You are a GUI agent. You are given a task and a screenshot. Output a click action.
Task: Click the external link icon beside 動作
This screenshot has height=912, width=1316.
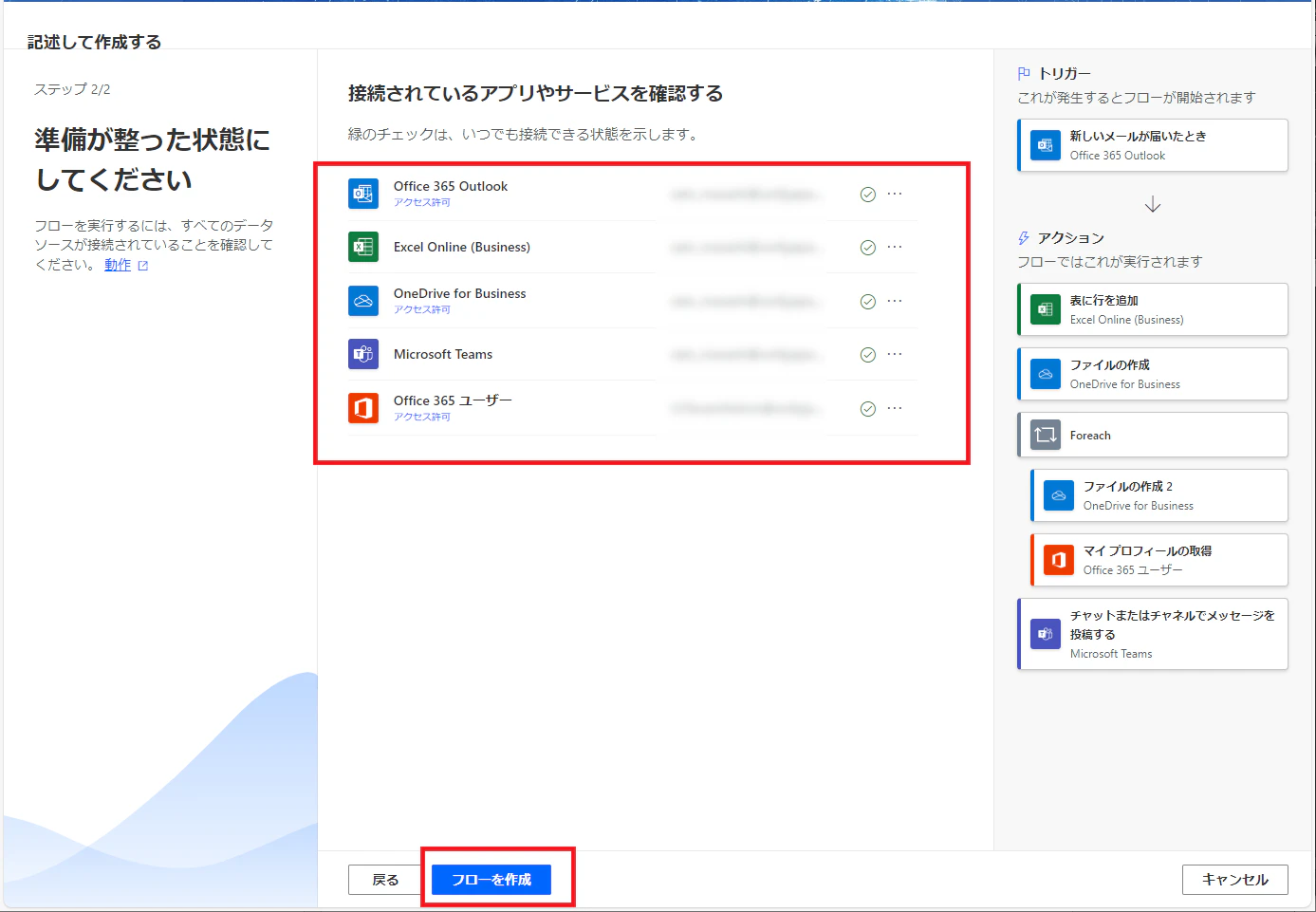143,266
